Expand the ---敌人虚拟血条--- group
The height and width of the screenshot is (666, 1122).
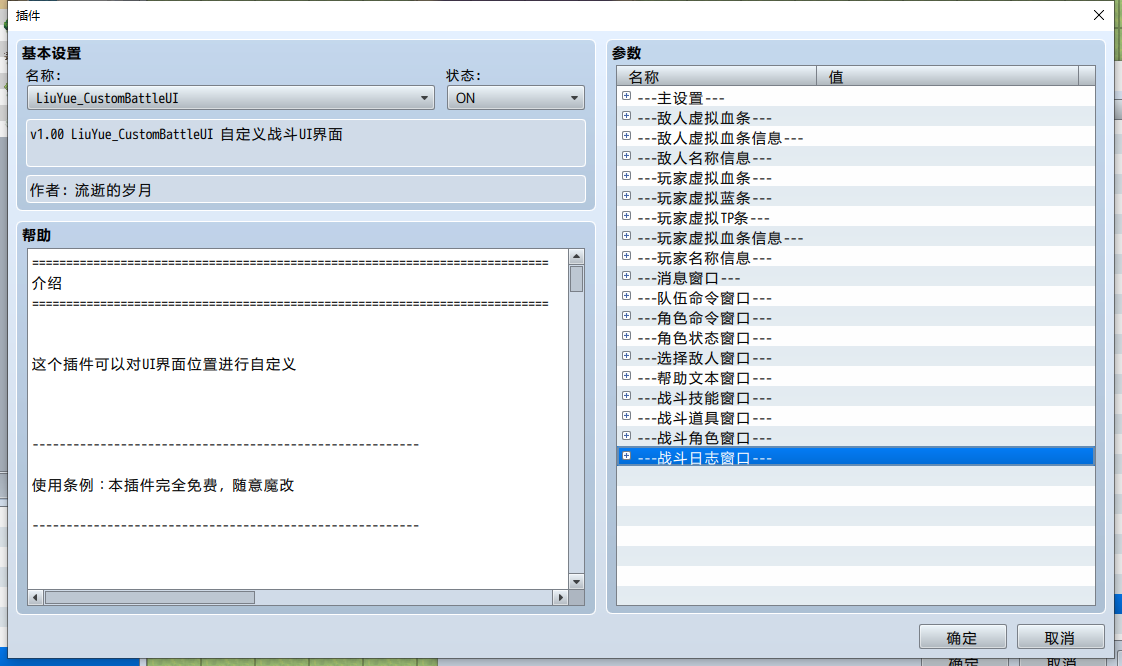tap(626, 116)
